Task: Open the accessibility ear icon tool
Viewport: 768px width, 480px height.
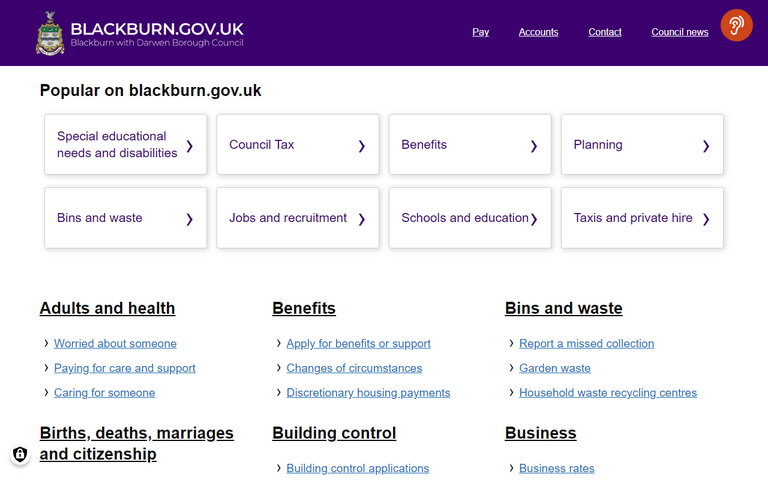Action: (x=736, y=25)
